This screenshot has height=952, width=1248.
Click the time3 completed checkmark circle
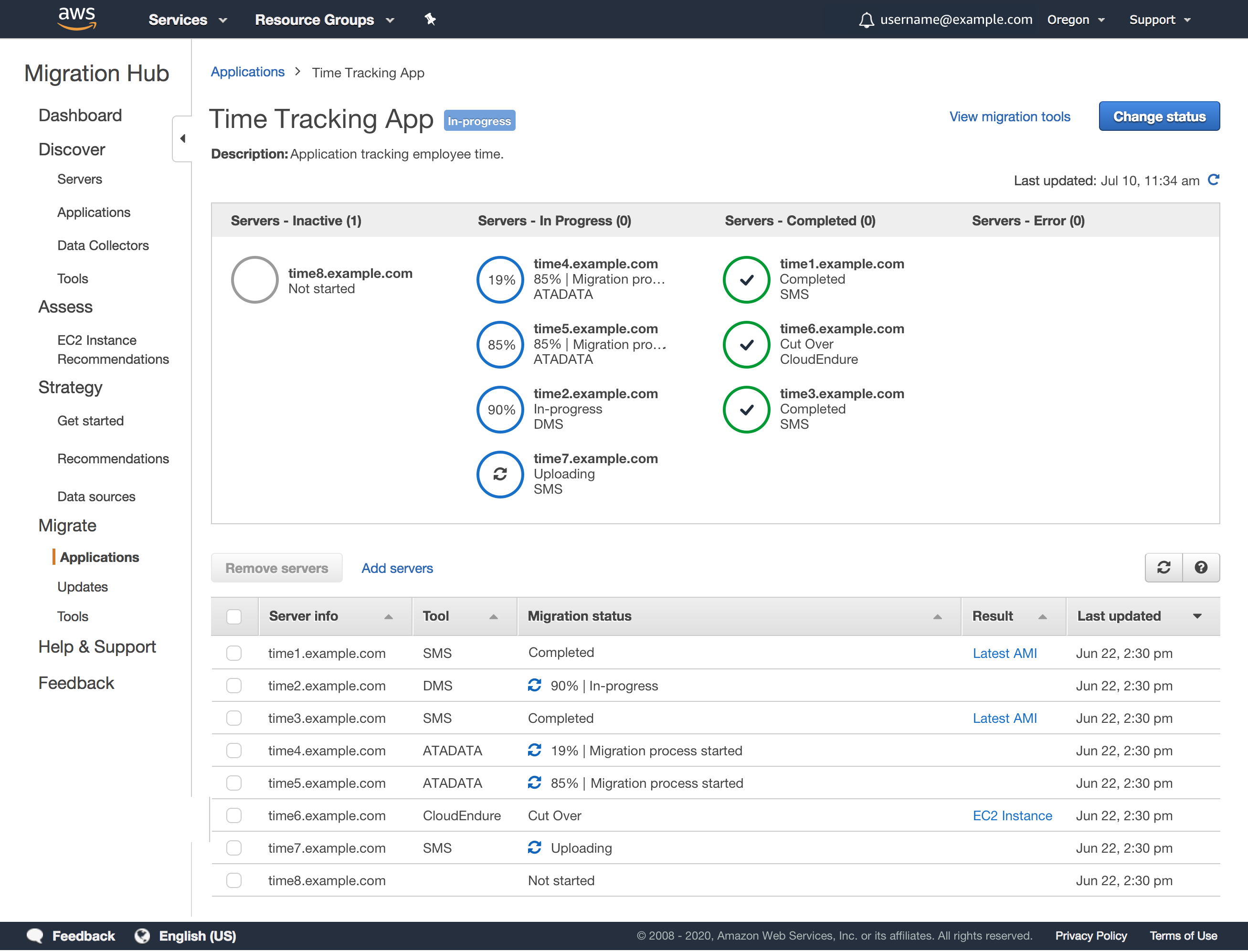(747, 410)
